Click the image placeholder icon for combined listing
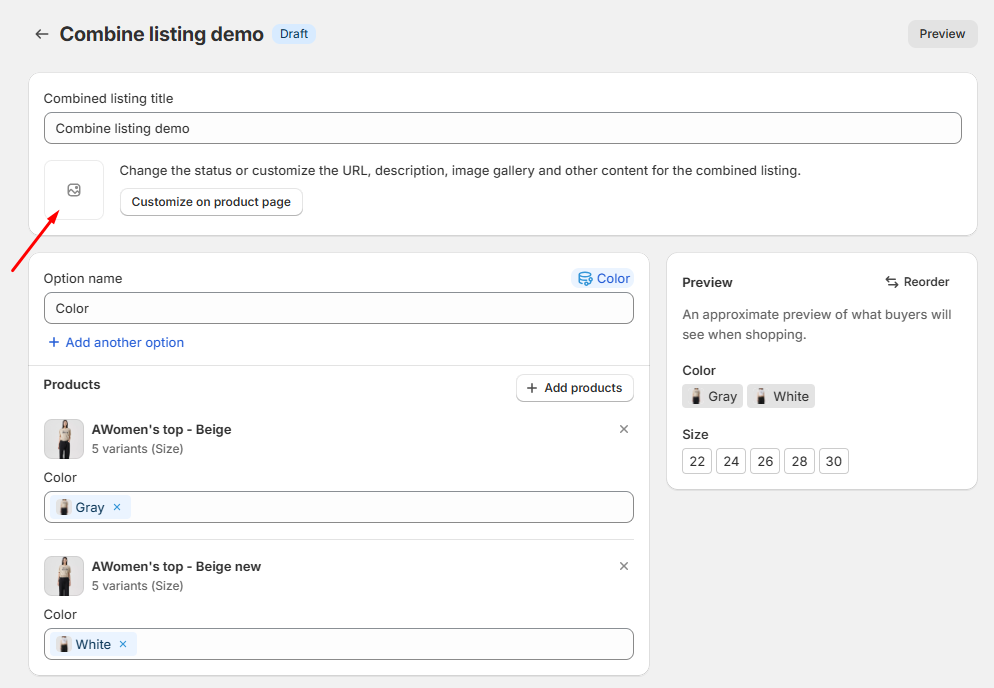This screenshot has width=994, height=688. tap(74, 190)
